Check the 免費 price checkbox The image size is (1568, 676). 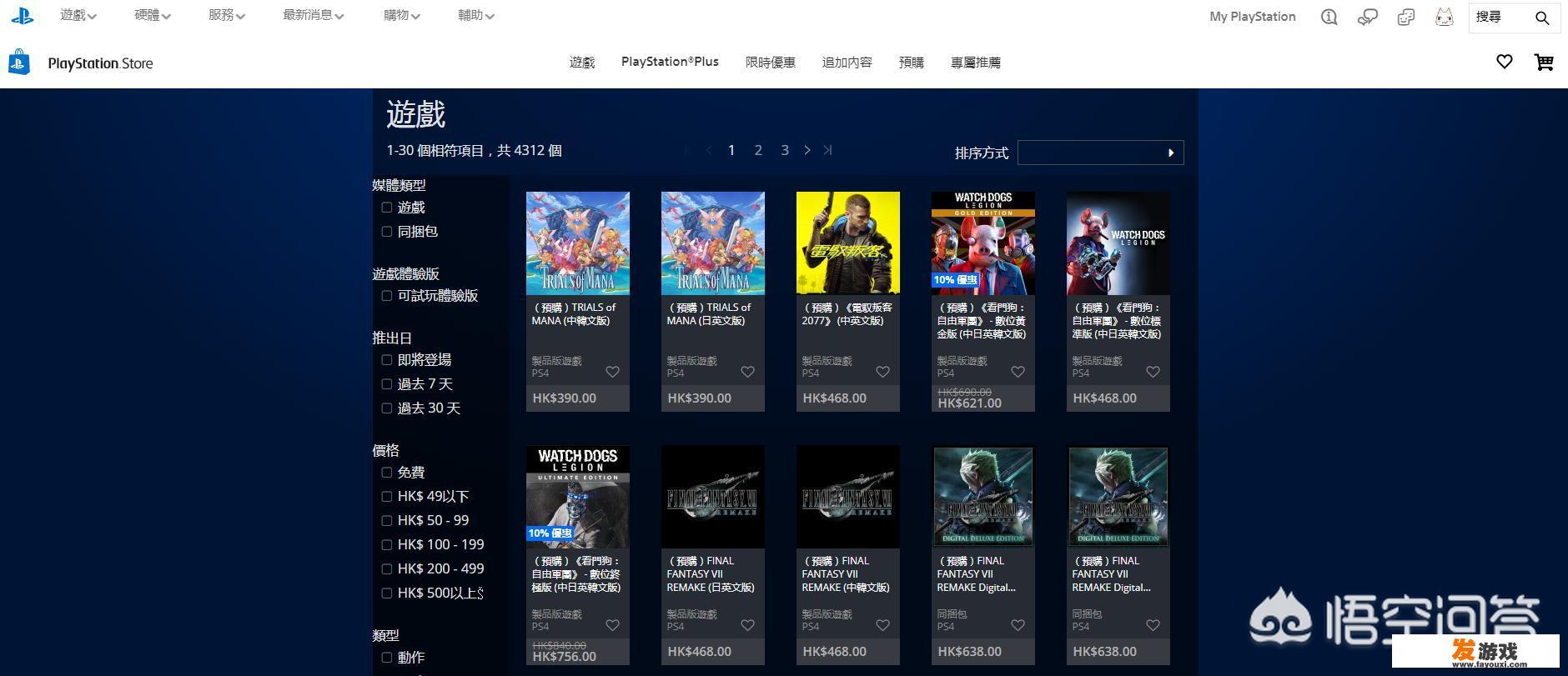click(x=386, y=473)
